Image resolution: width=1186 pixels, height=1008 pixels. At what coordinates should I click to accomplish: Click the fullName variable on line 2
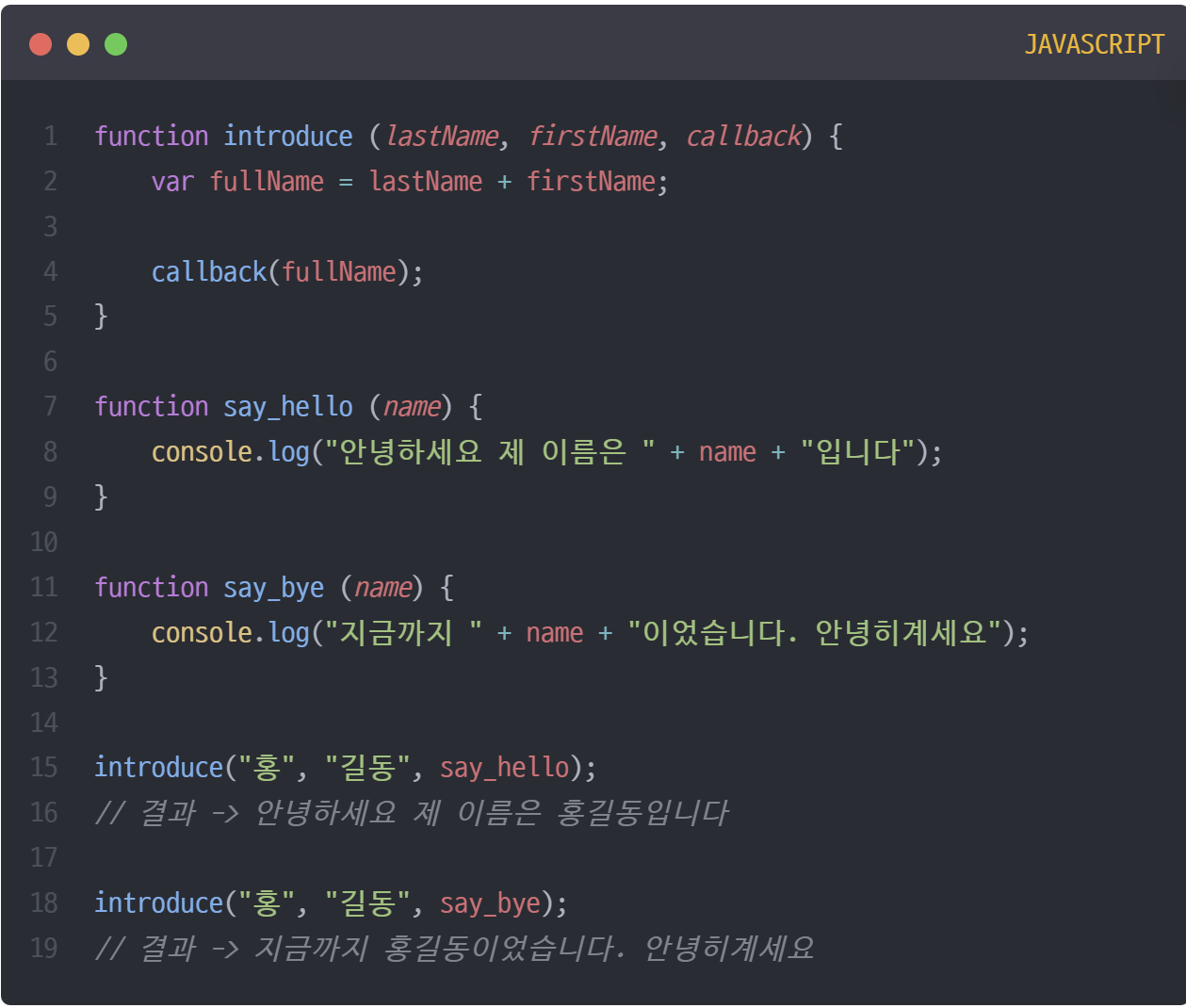[268, 181]
